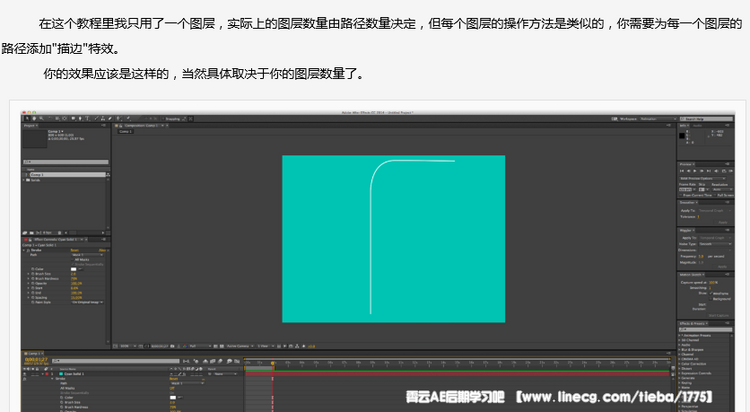Open viewer magnification dropdown
This screenshot has width=750, height=412.
pyautogui.click(x=128, y=346)
